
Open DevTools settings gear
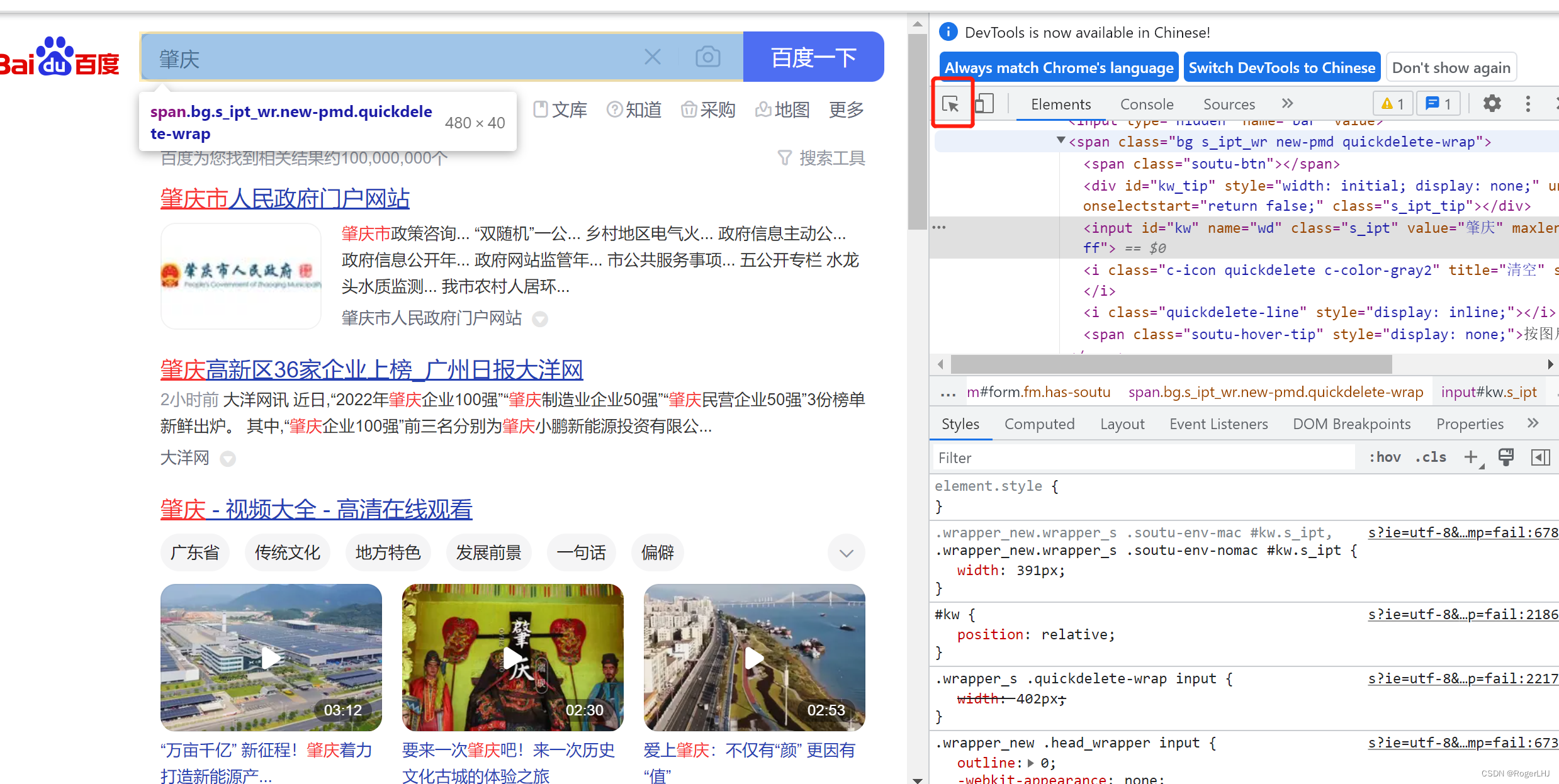(x=1492, y=103)
